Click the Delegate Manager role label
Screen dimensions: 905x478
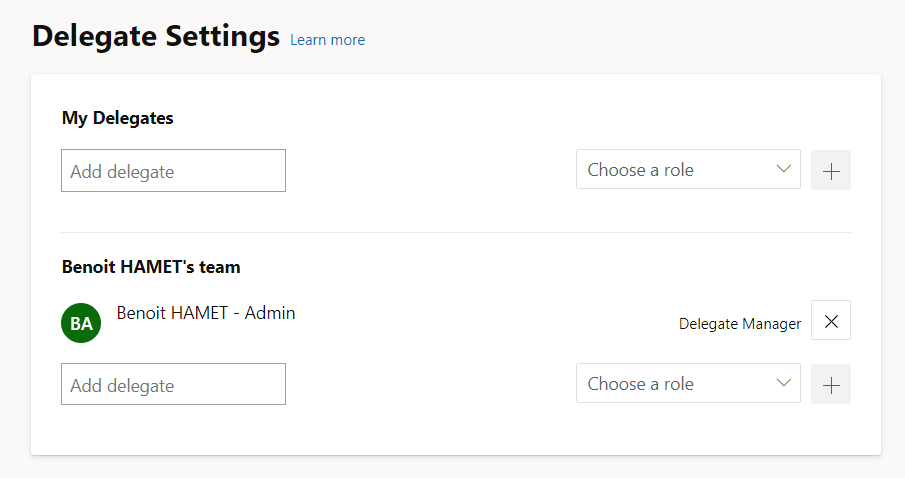(x=740, y=324)
